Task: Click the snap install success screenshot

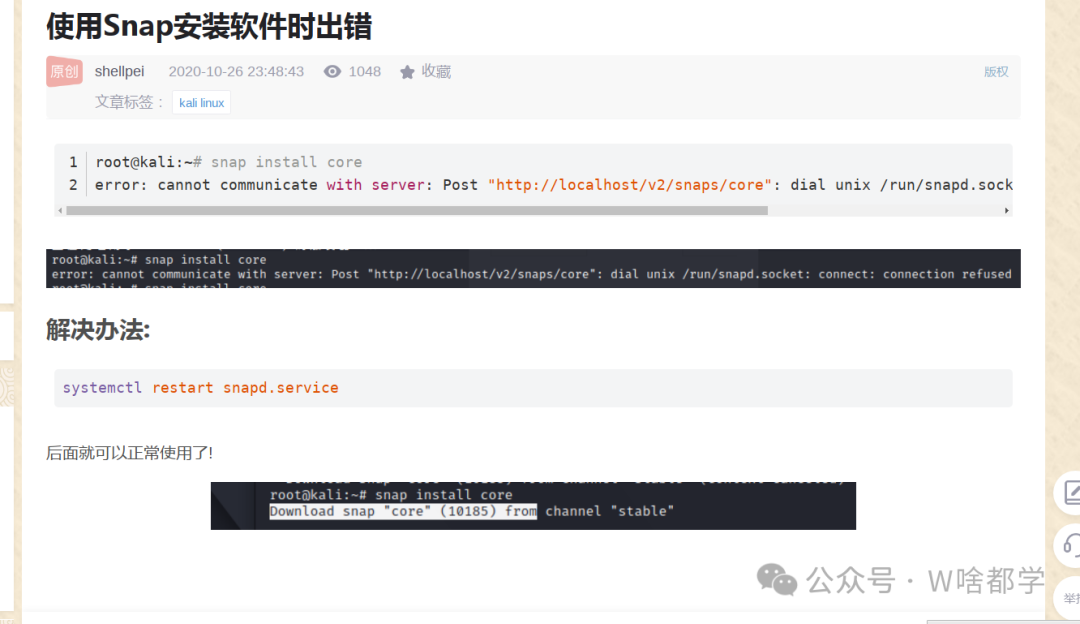Action: tap(533, 506)
